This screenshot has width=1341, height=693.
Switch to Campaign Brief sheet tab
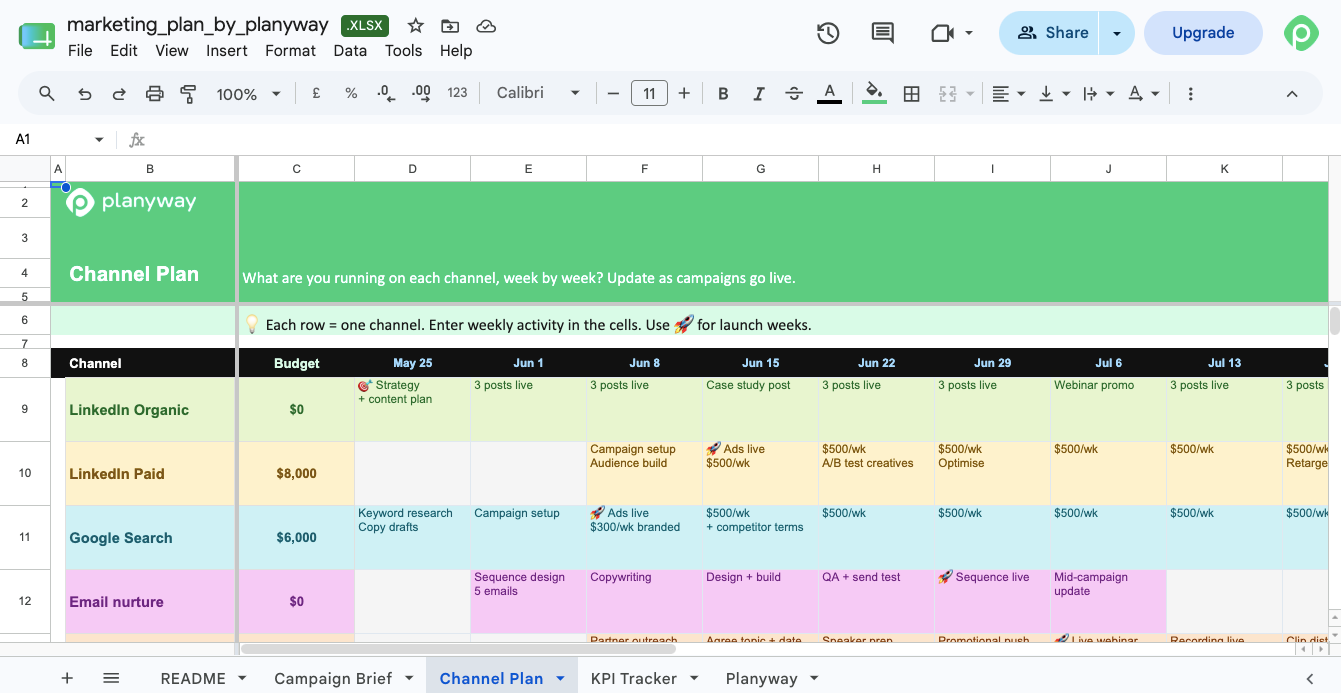click(333, 678)
